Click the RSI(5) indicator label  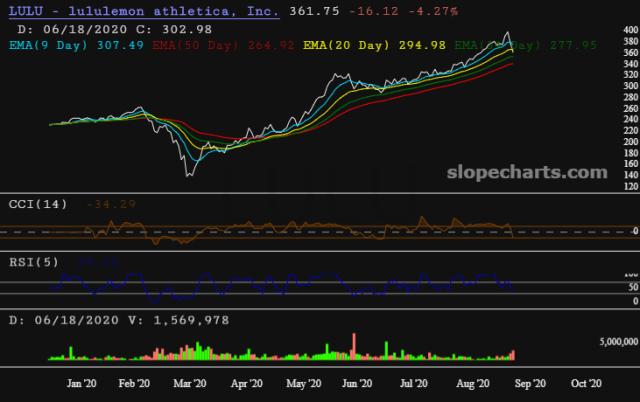point(29,261)
